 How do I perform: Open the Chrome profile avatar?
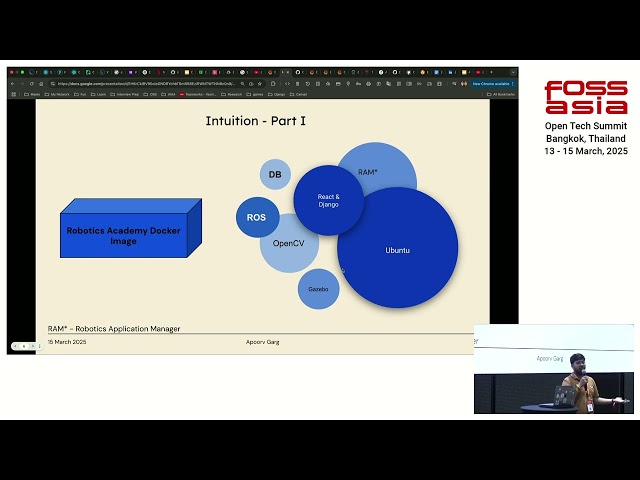click(464, 84)
